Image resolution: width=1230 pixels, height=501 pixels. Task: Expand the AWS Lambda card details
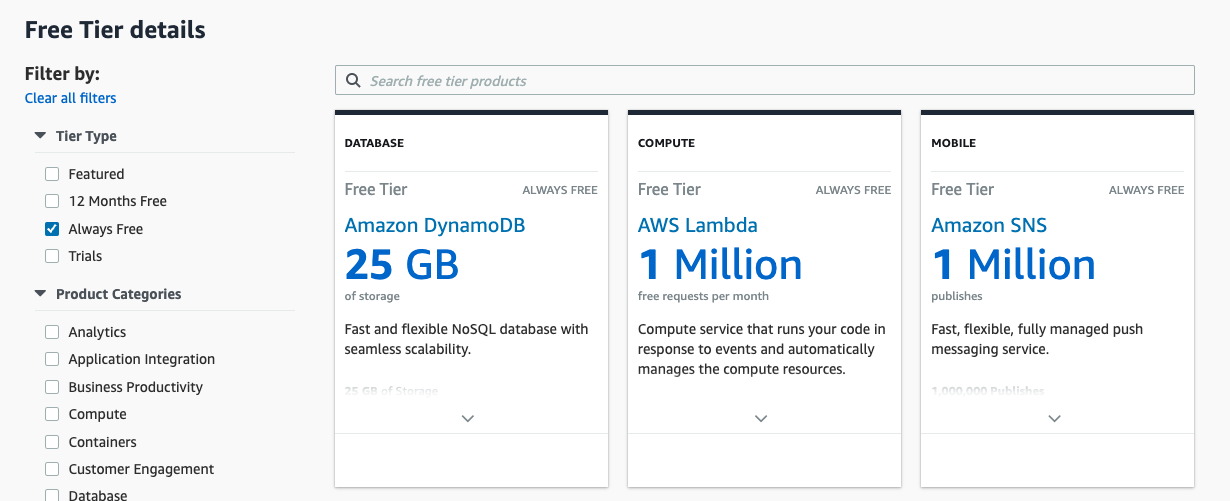pyautogui.click(x=761, y=419)
